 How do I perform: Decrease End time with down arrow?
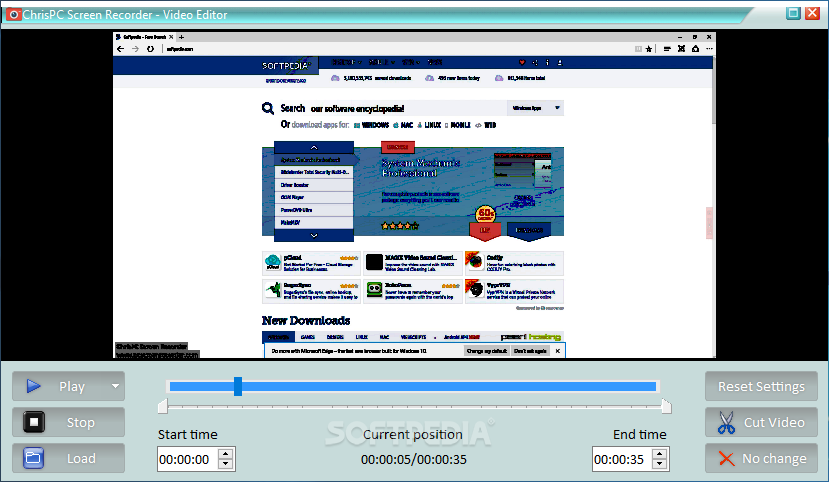[660, 465]
